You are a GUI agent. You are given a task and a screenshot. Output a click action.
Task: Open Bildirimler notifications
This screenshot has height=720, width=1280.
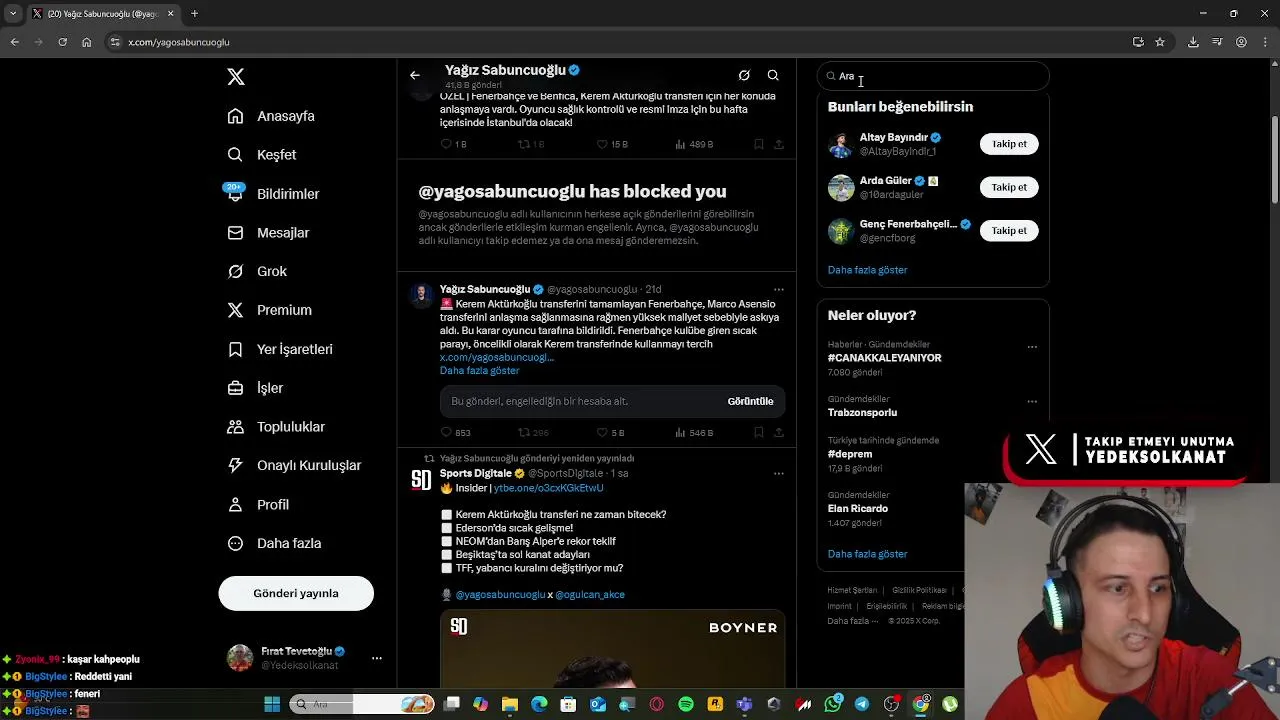(x=273, y=194)
